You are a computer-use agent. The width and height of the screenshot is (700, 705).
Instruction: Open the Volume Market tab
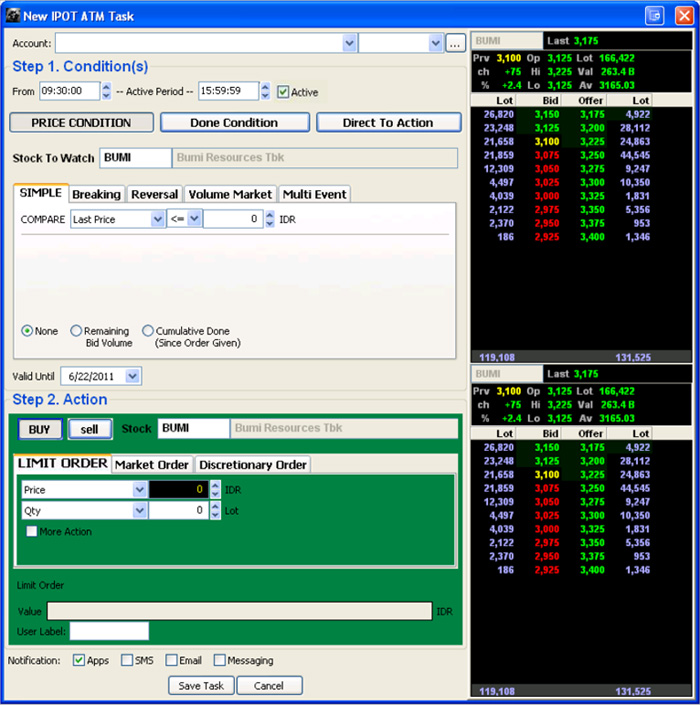(x=230, y=194)
